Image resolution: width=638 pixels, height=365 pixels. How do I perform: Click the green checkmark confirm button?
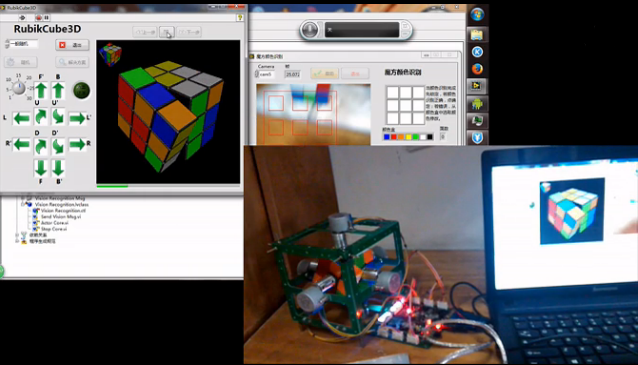click(324, 73)
